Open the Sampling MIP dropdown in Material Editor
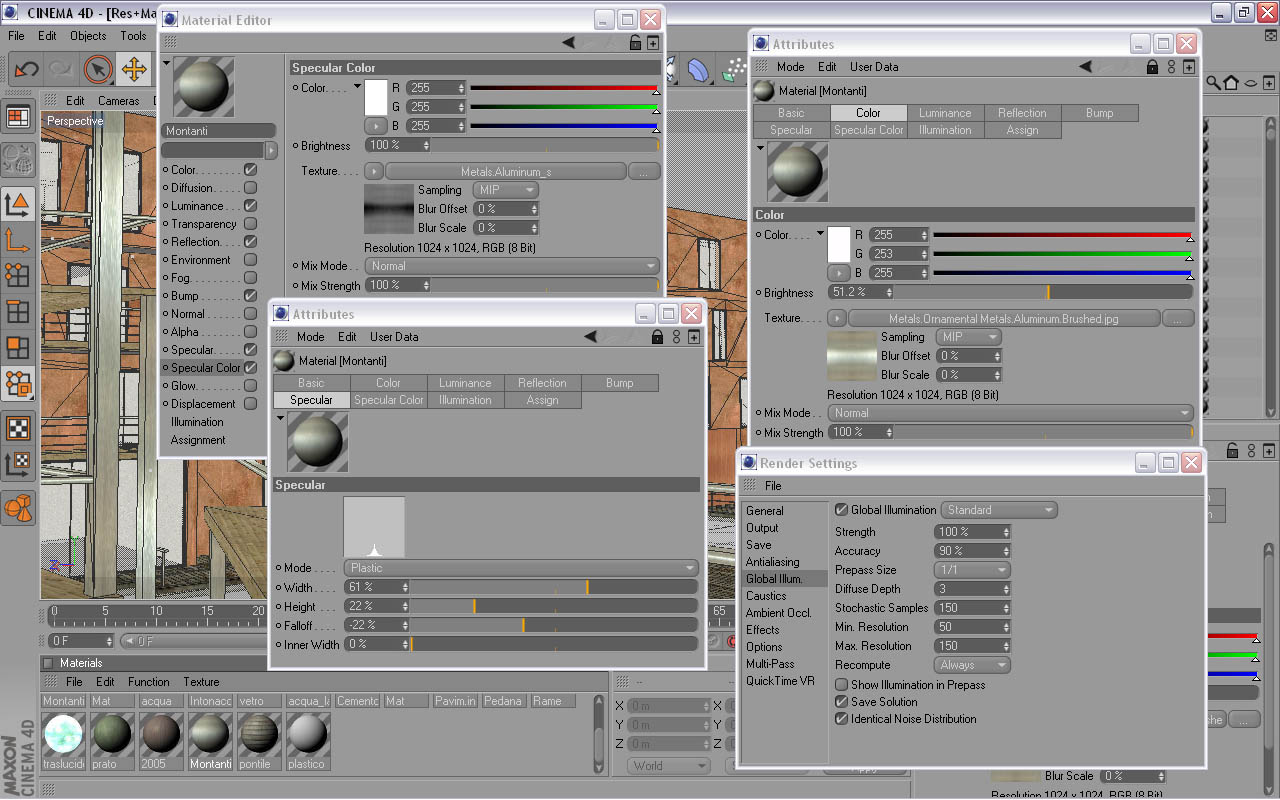 (x=504, y=190)
